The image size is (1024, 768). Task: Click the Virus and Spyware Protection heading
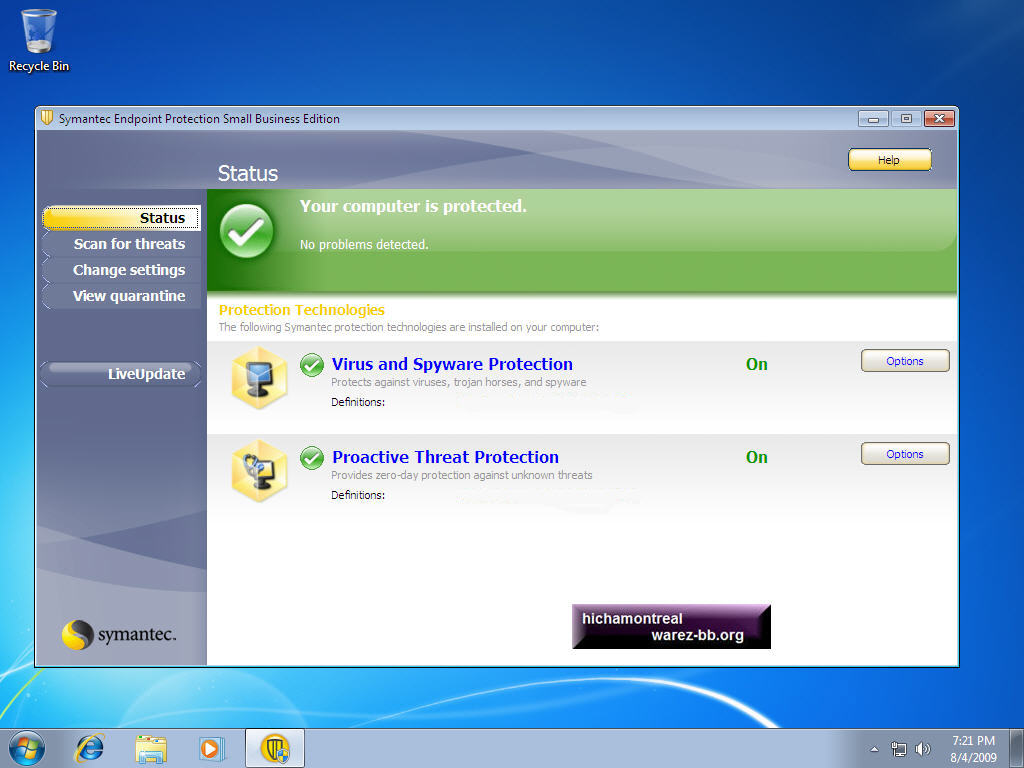(452, 364)
